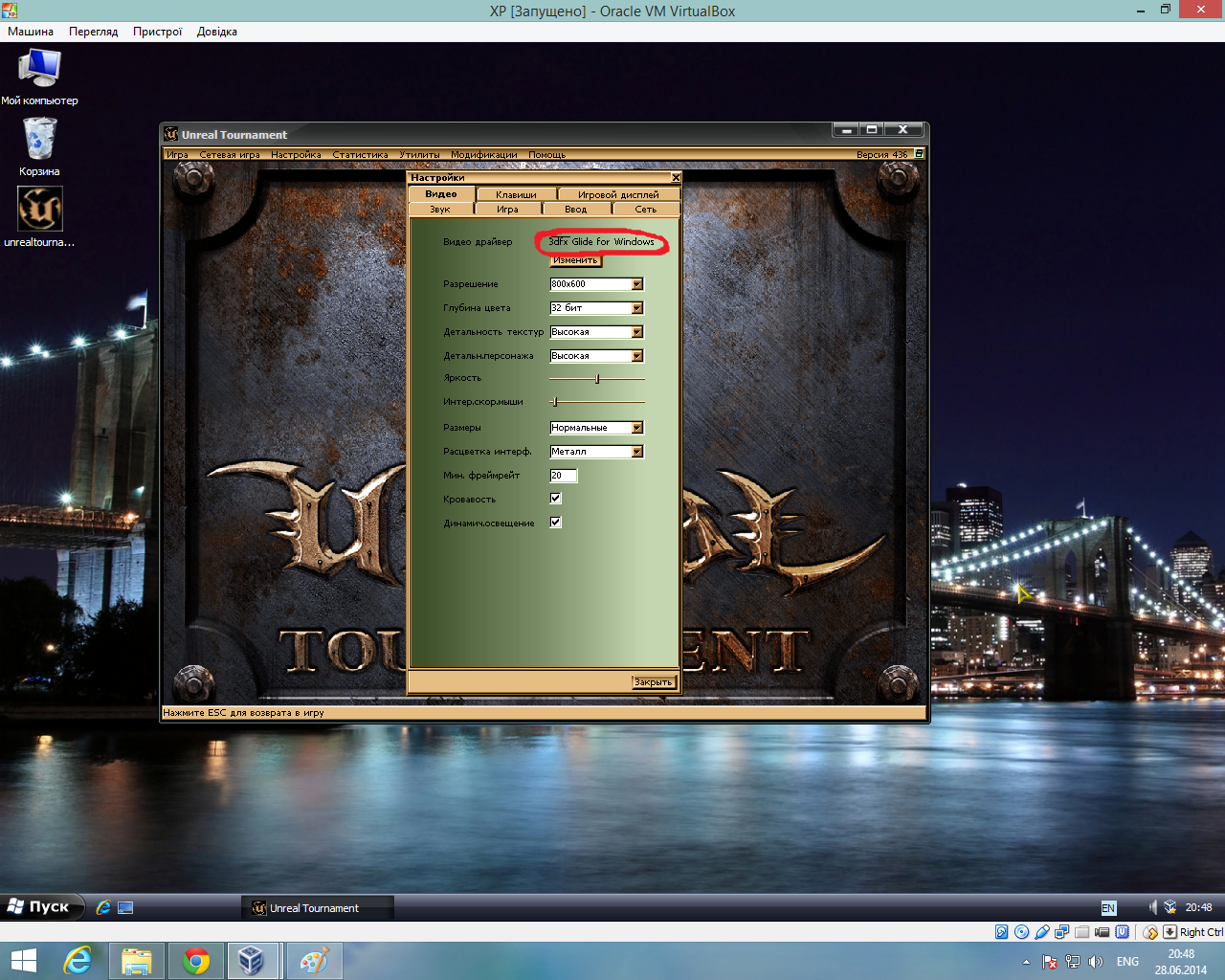Click the VirtualBox video capture icon

(x=1102, y=932)
